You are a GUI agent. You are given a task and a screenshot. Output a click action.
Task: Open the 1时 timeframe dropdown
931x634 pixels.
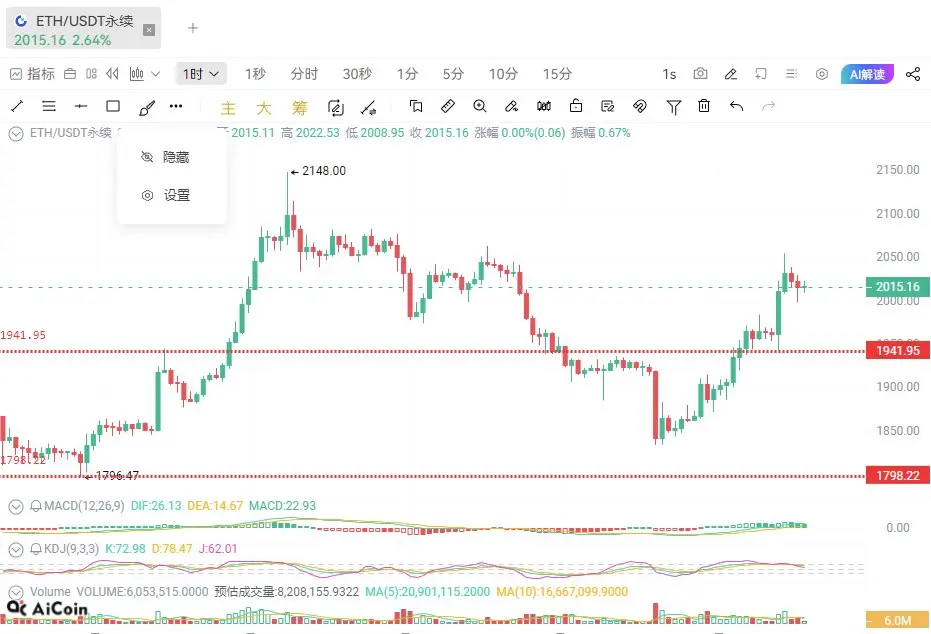click(x=201, y=74)
